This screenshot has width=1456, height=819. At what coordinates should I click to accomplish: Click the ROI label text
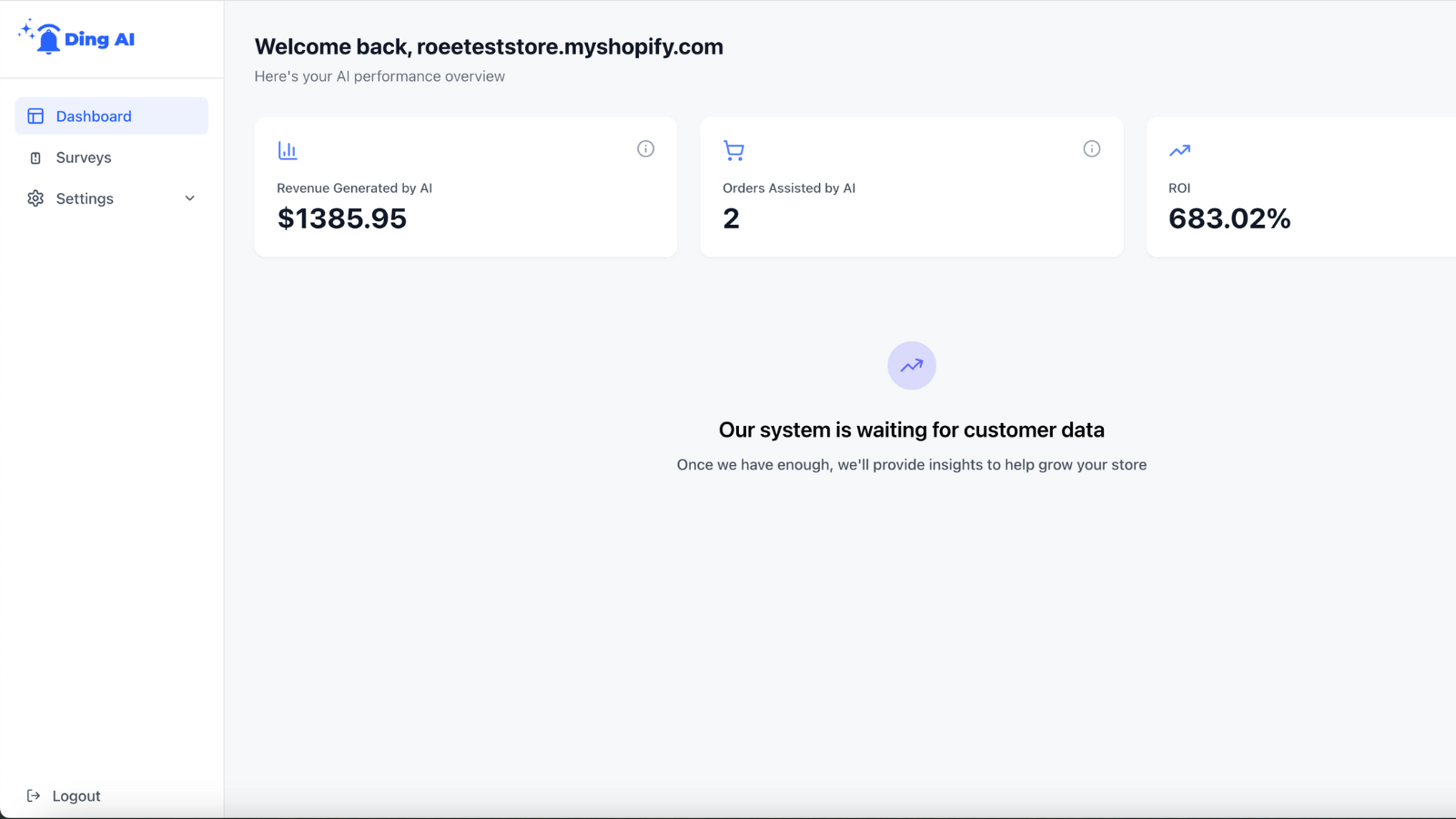(x=1179, y=188)
